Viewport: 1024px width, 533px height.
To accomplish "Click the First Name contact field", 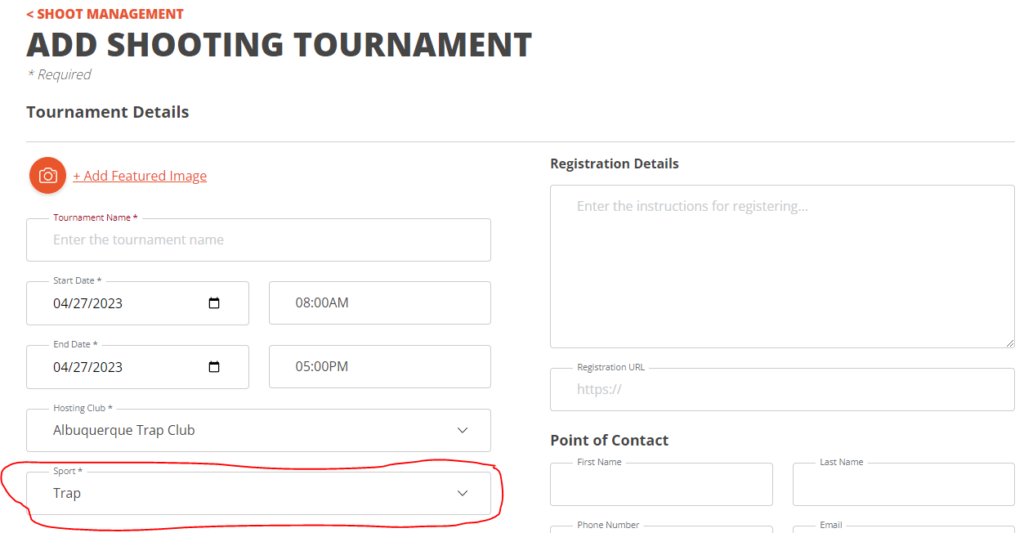I will pyautogui.click(x=662, y=484).
